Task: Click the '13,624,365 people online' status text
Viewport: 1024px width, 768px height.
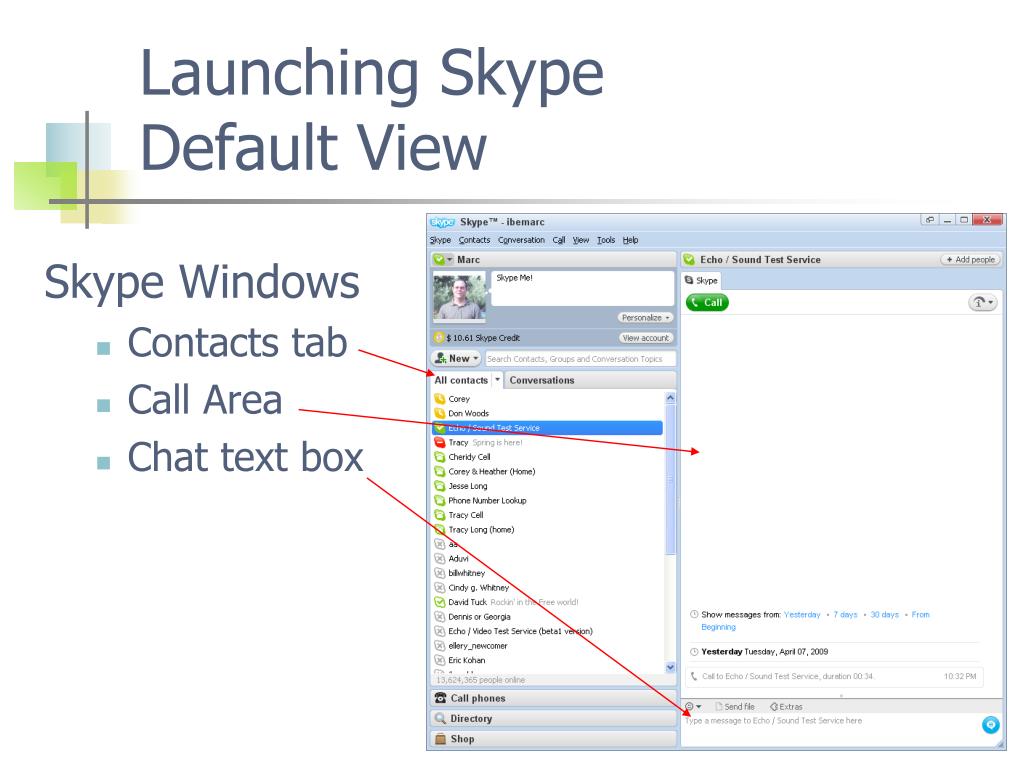Action: (x=481, y=680)
